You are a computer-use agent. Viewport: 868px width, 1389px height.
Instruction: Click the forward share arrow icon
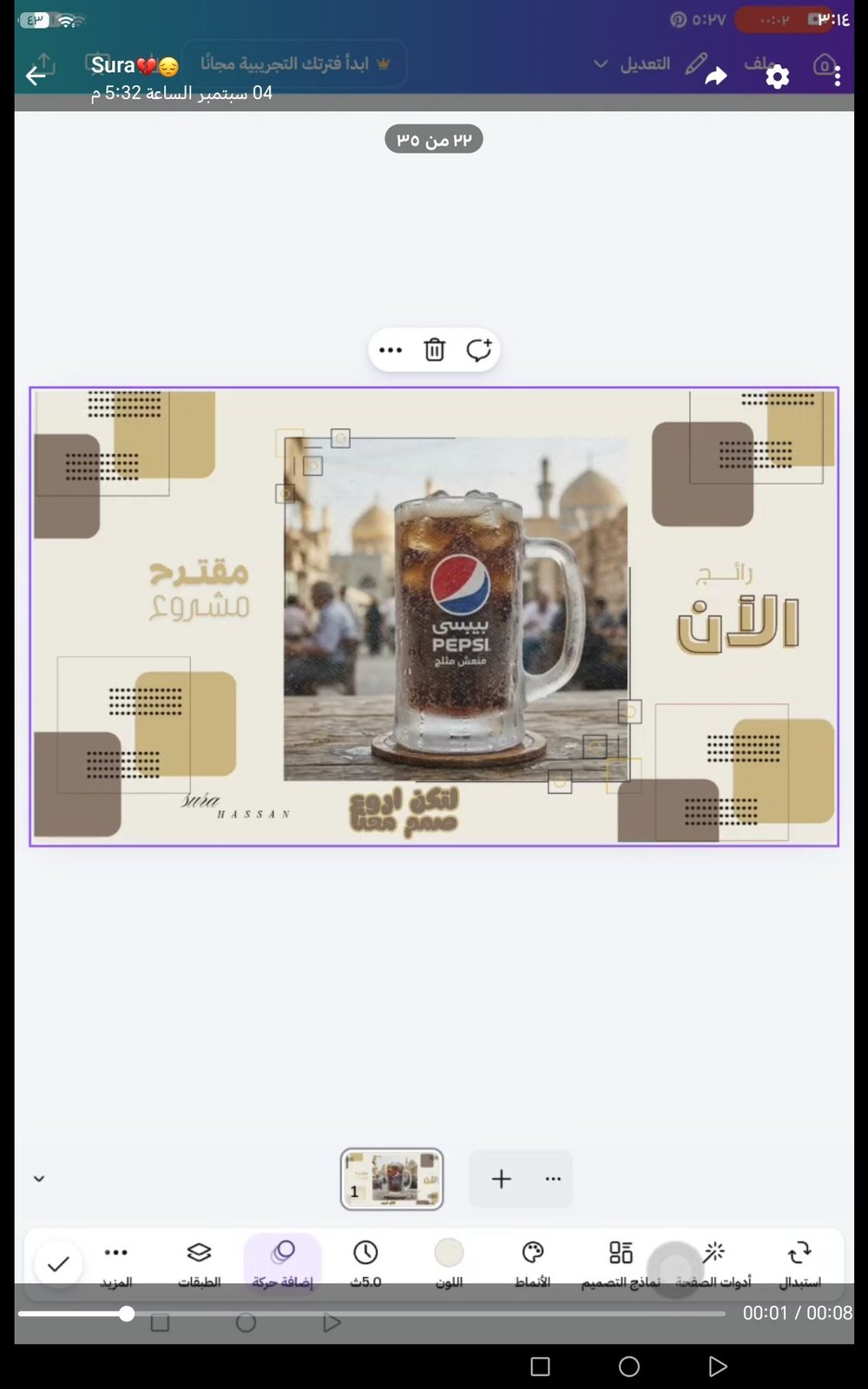(x=715, y=76)
